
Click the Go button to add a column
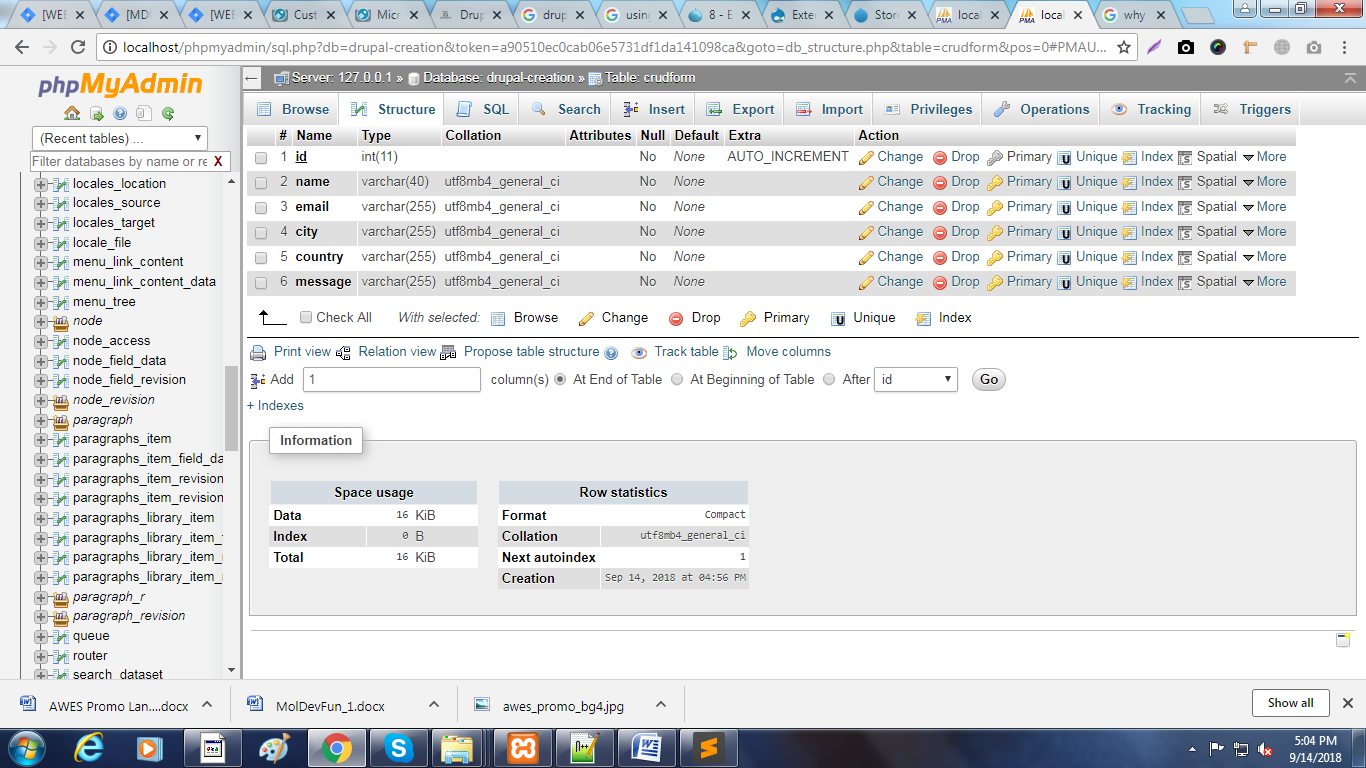pyautogui.click(x=988, y=380)
